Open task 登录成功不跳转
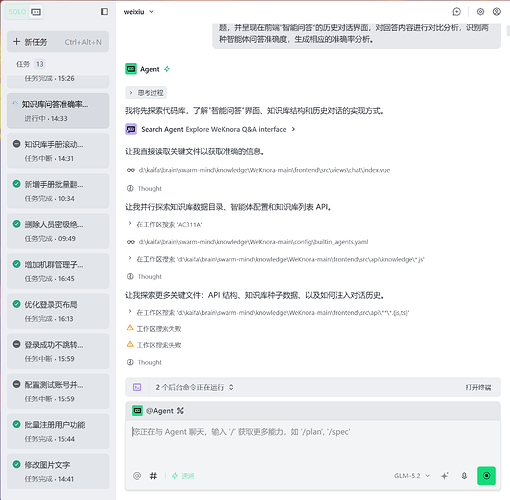This screenshot has height=500, width=510. point(58,351)
